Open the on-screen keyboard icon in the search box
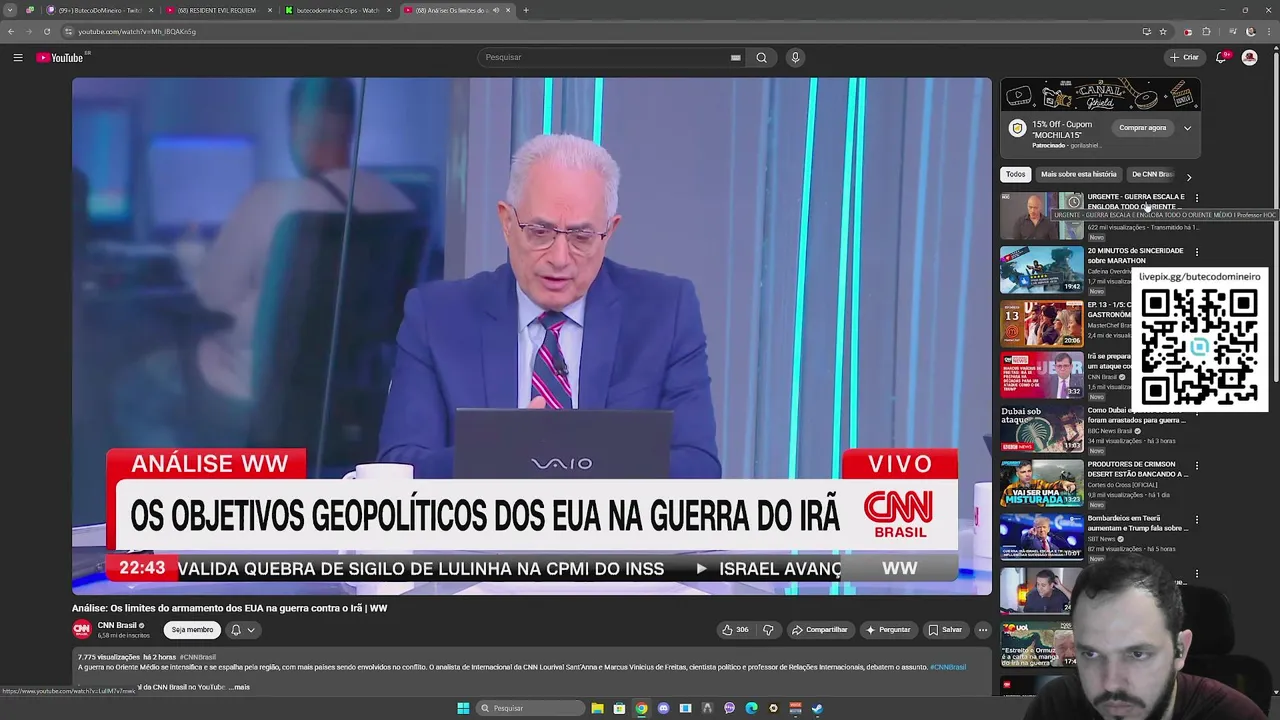 coord(735,57)
